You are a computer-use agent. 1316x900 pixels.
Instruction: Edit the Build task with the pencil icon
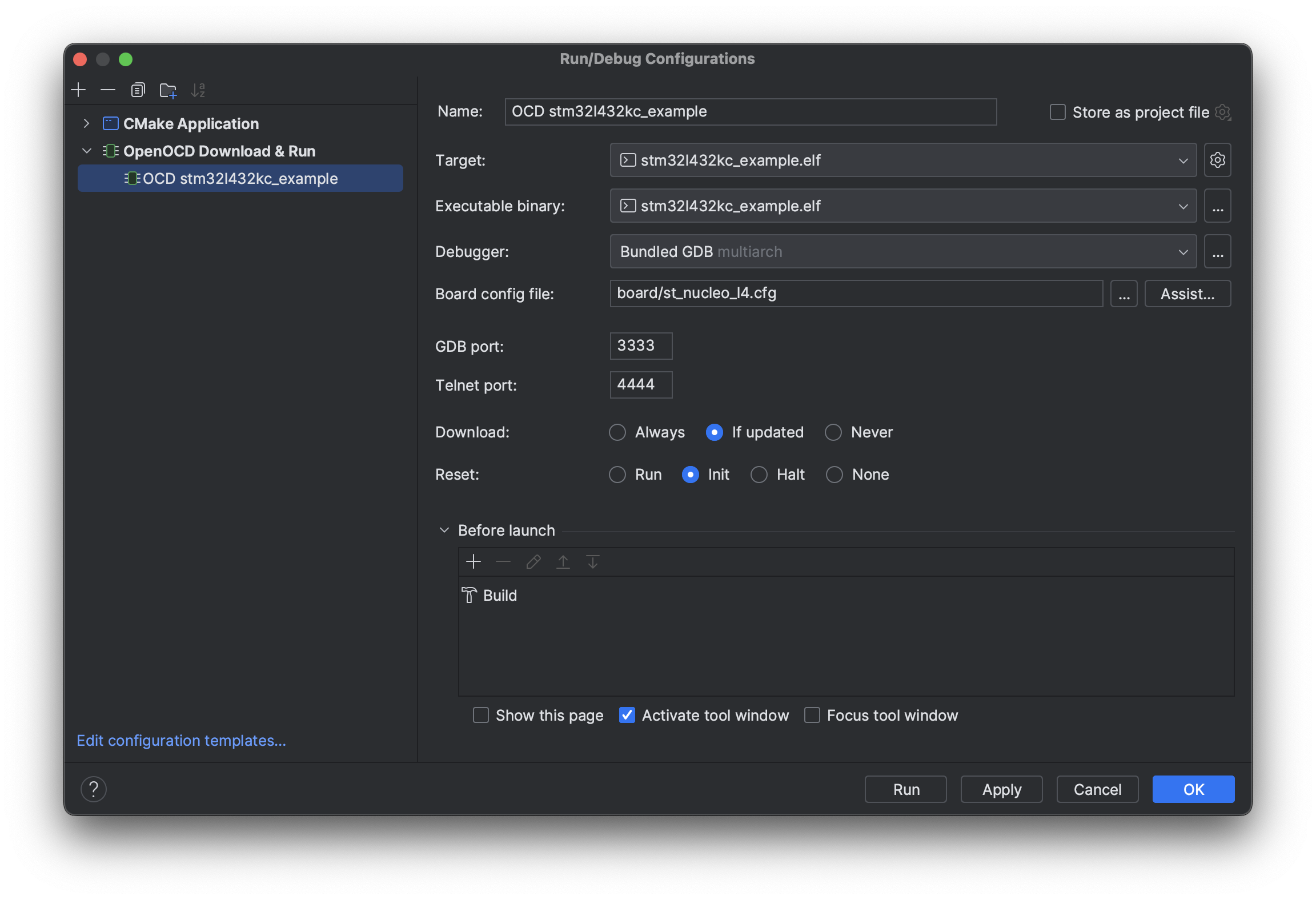[533, 561]
